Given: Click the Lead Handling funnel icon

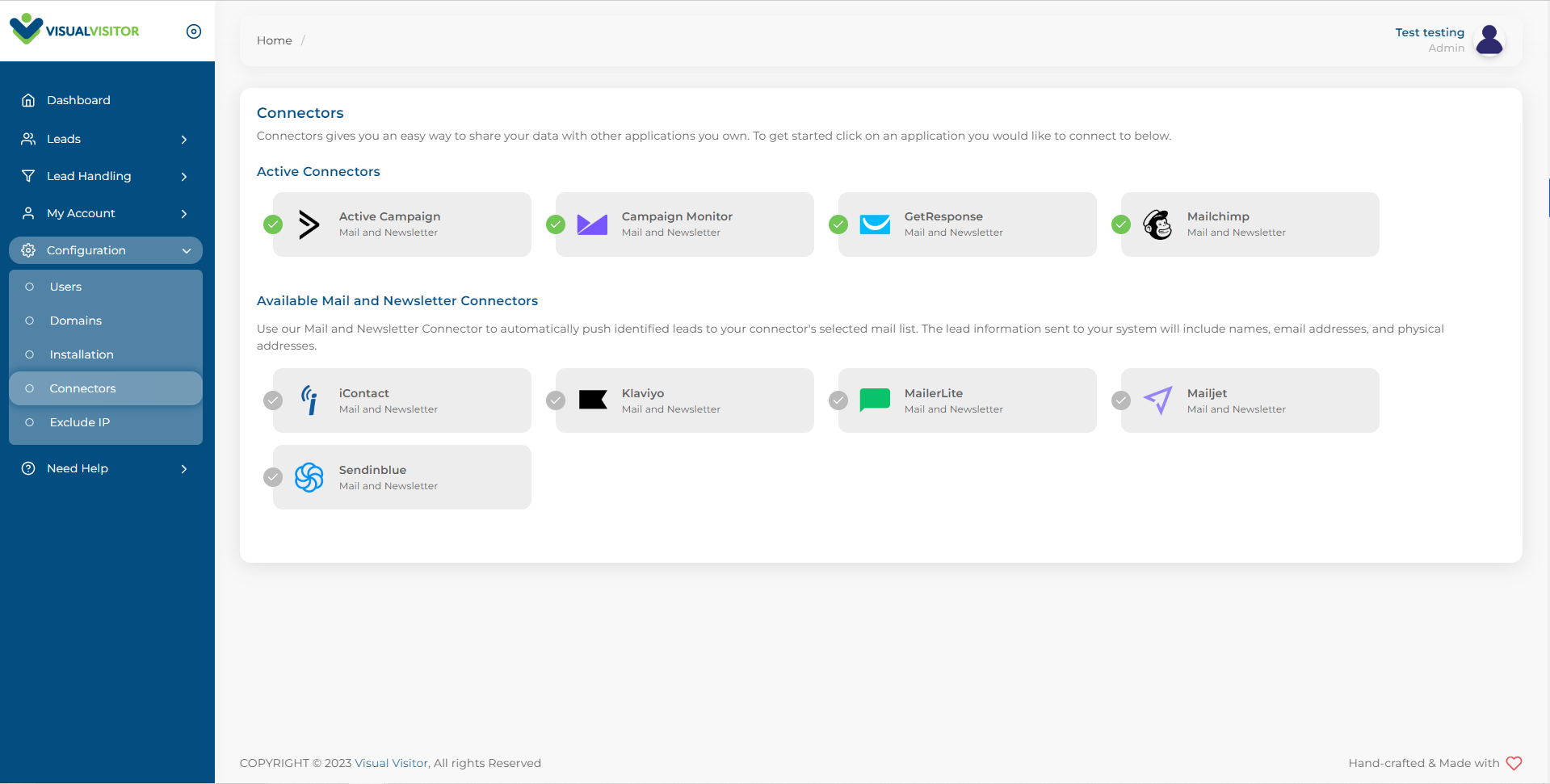Looking at the screenshot, I should [x=28, y=176].
